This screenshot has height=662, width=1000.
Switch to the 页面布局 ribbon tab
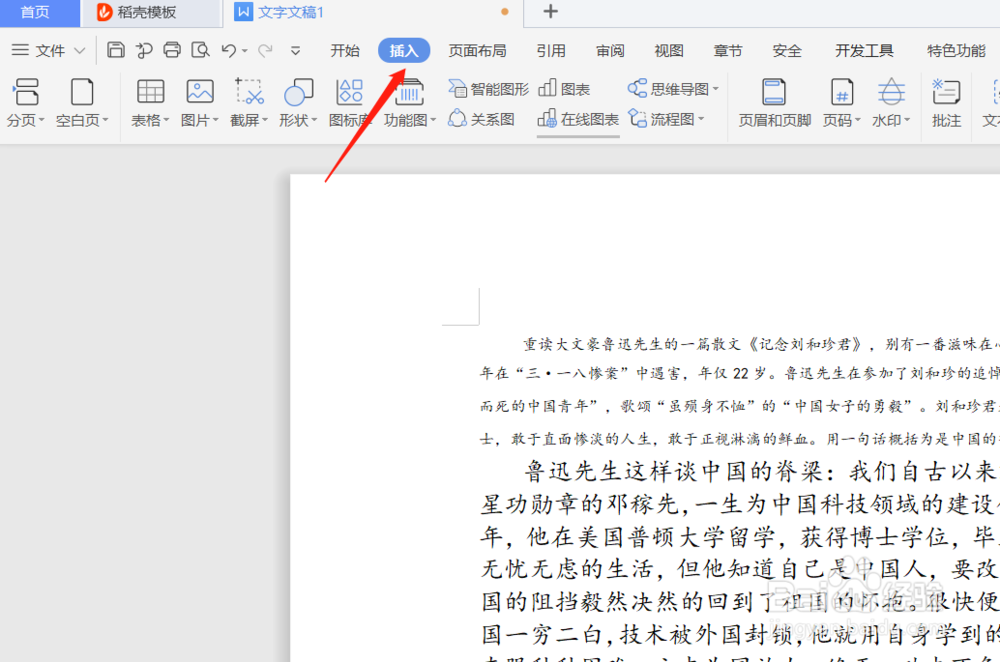click(478, 50)
